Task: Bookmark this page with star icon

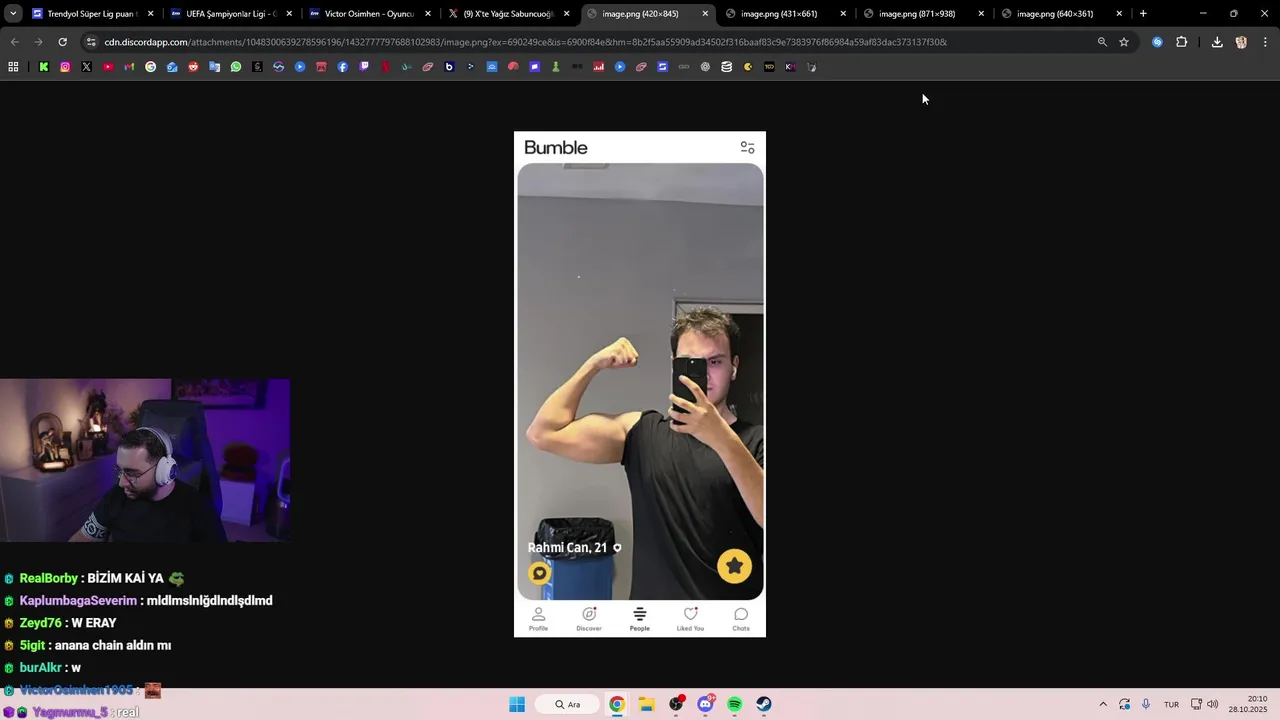Action: click(x=1124, y=42)
